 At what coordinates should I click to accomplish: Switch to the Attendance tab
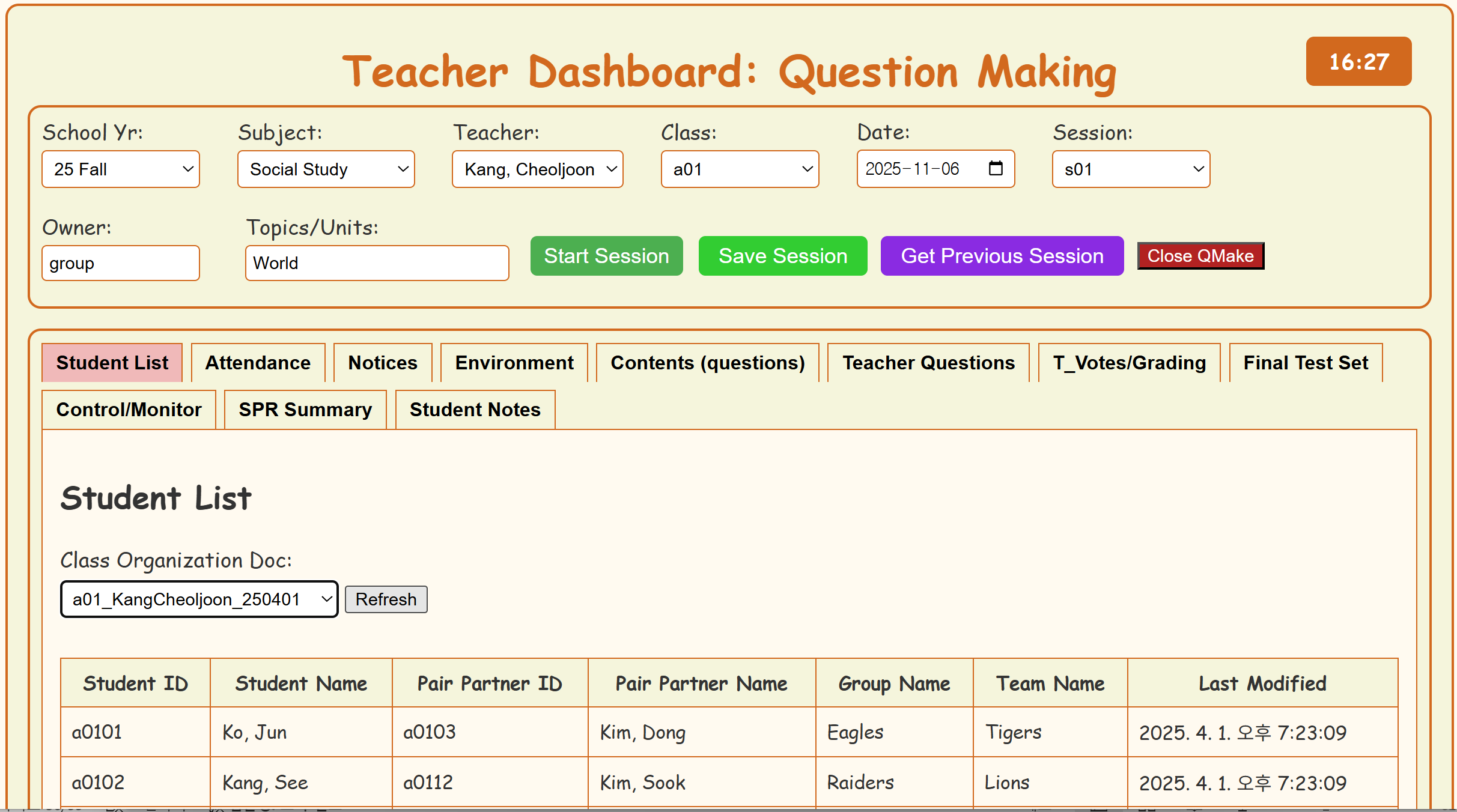[x=258, y=363]
